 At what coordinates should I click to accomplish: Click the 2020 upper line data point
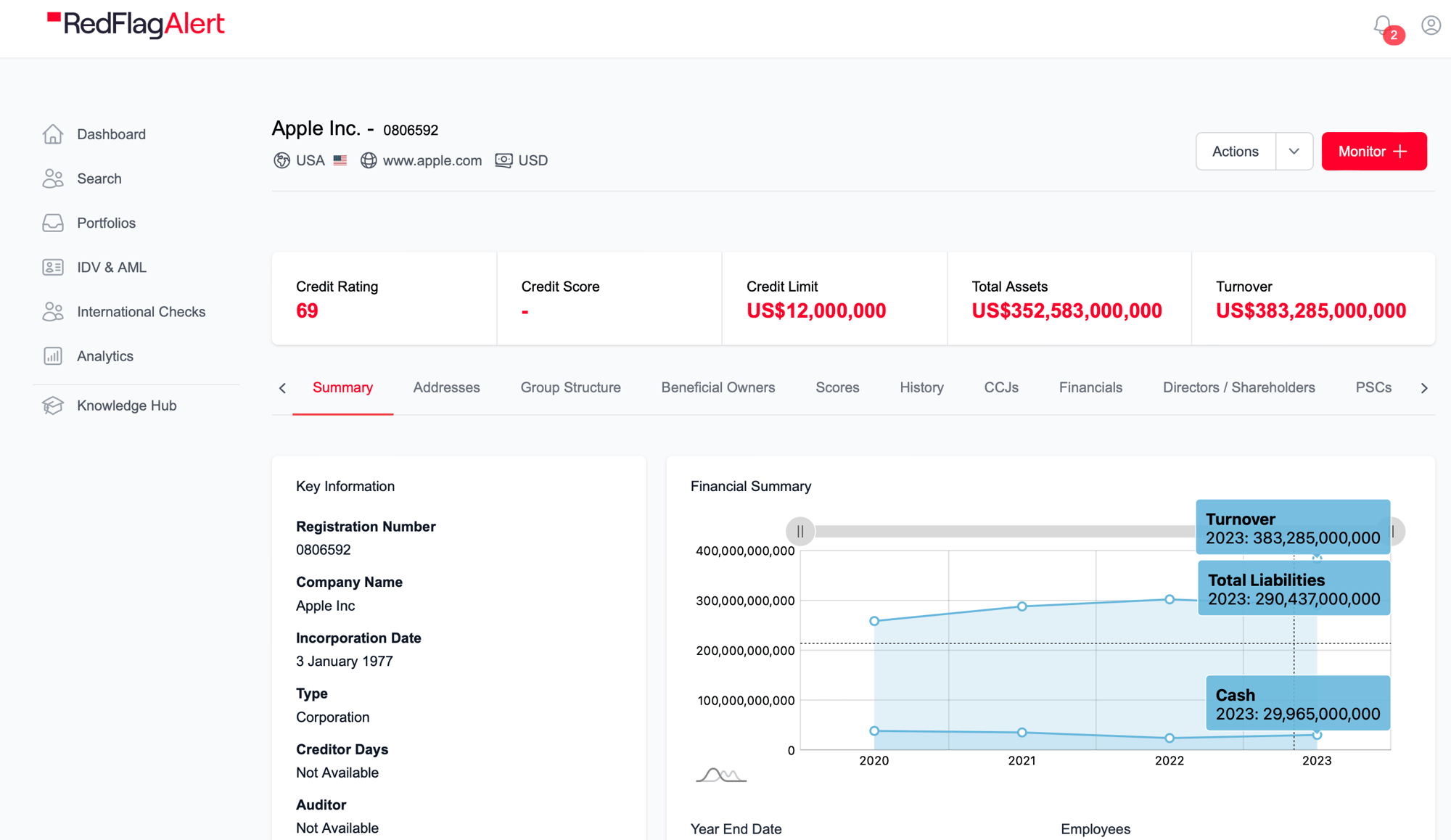[x=874, y=621]
